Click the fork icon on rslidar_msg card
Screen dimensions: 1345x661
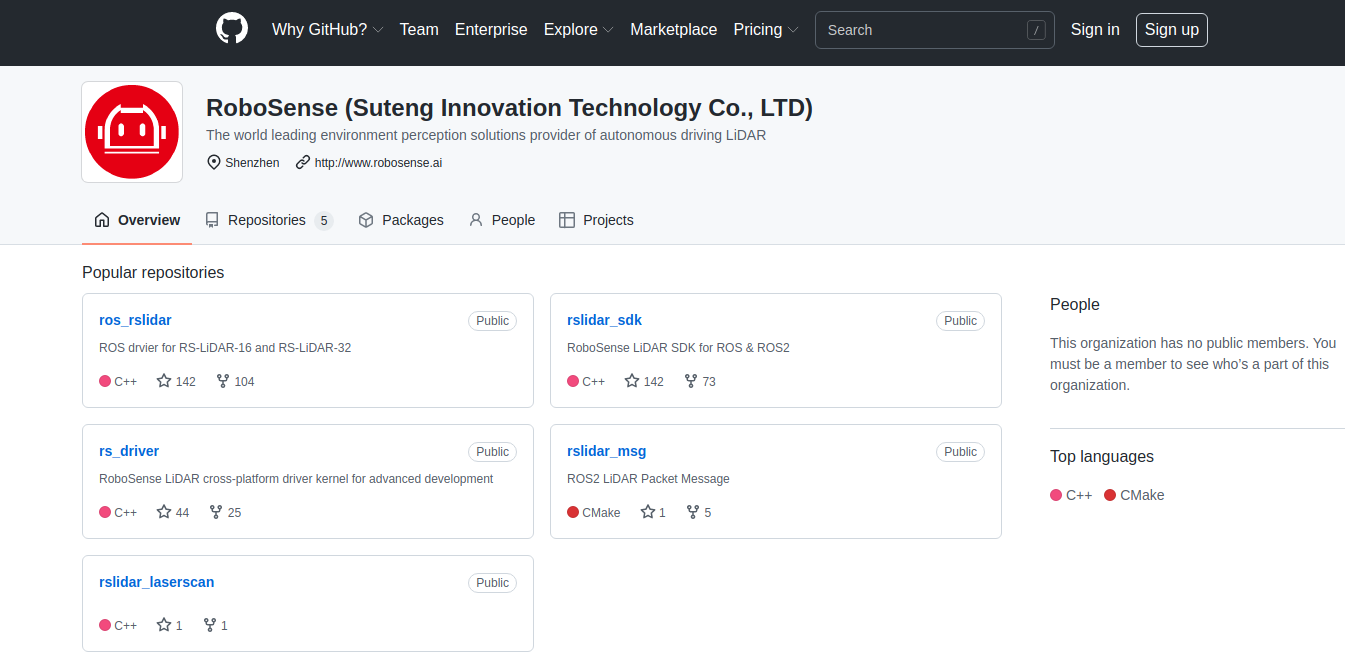[693, 512]
